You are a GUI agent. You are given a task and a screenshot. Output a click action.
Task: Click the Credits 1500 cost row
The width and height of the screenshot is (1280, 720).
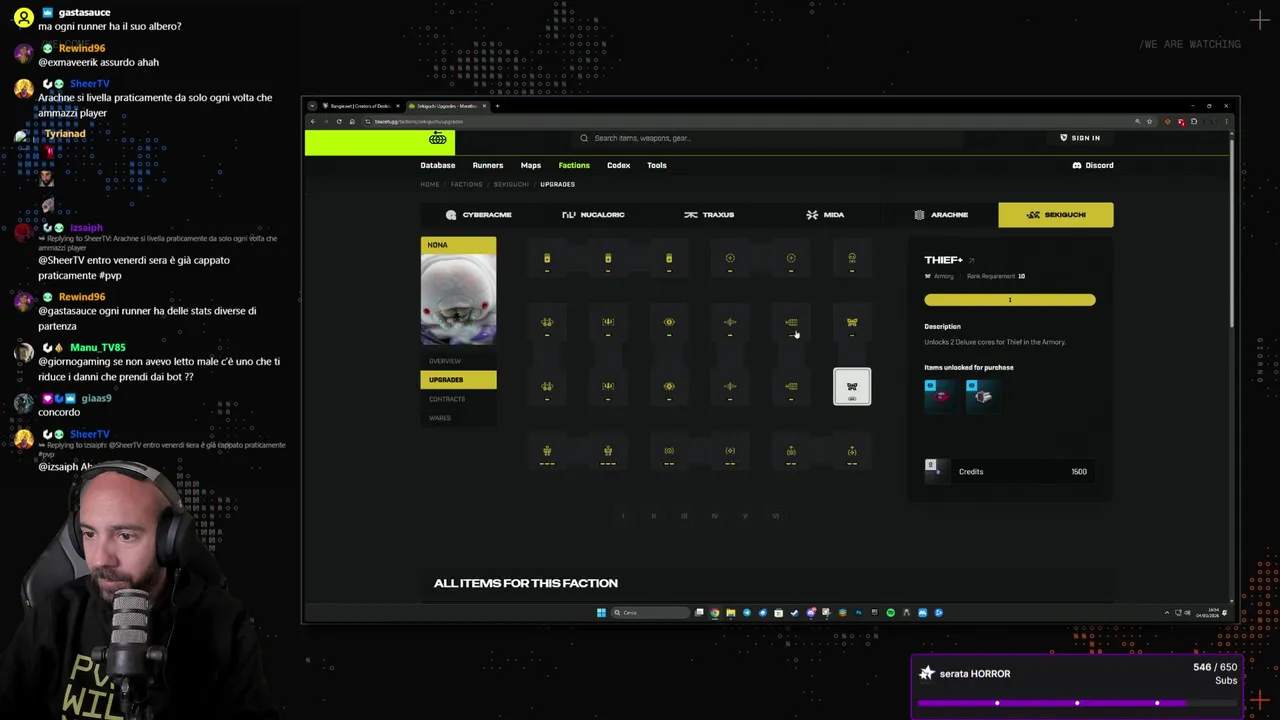1010,471
